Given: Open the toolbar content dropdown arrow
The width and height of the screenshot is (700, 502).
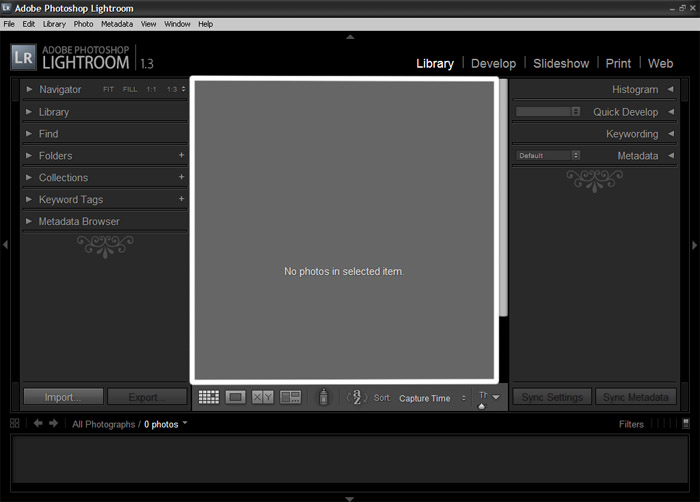Looking at the screenshot, I should tap(496, 396).
